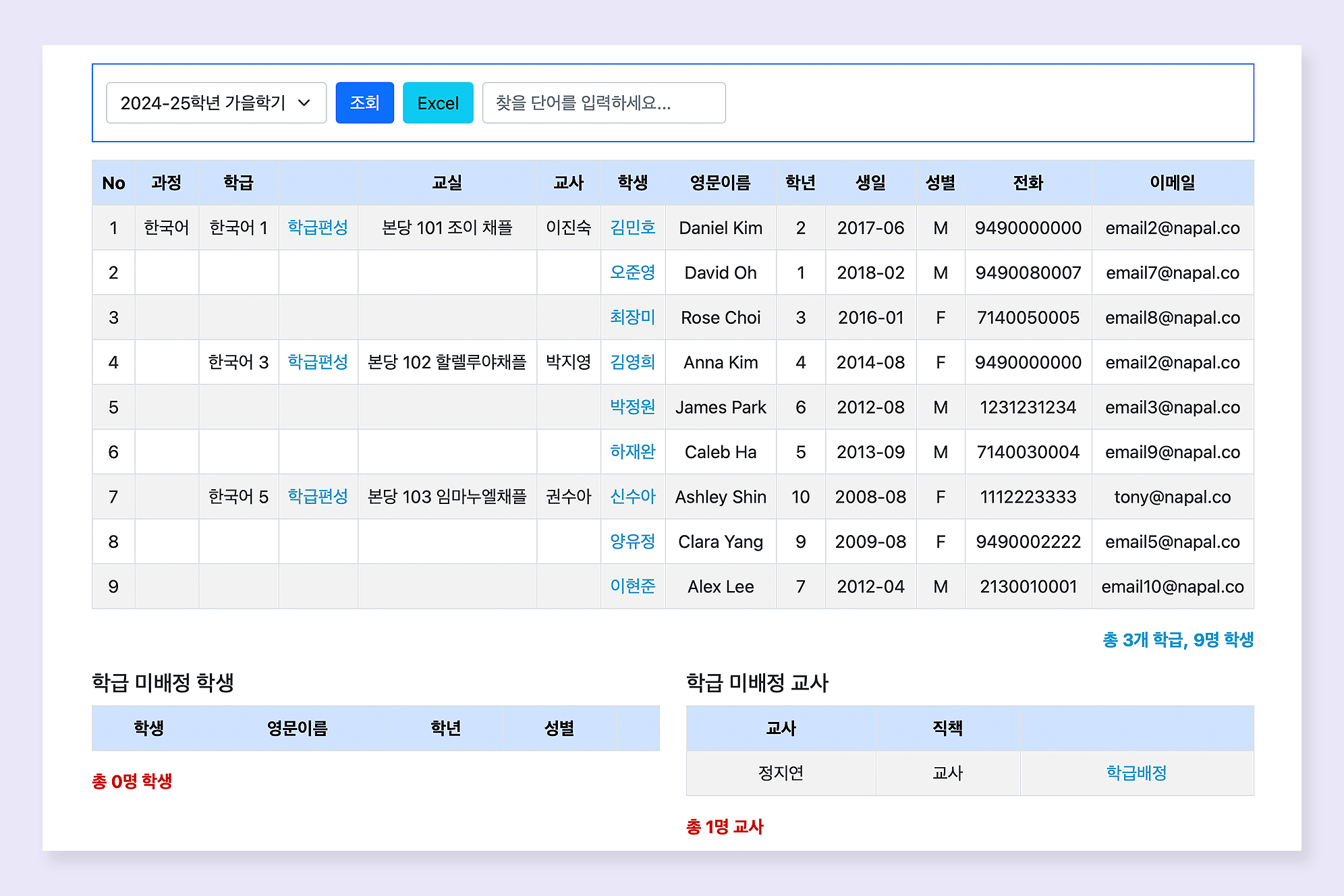Click the phone number 2130010001
The image size is (1344, 896).
(x=1028, y=586)
